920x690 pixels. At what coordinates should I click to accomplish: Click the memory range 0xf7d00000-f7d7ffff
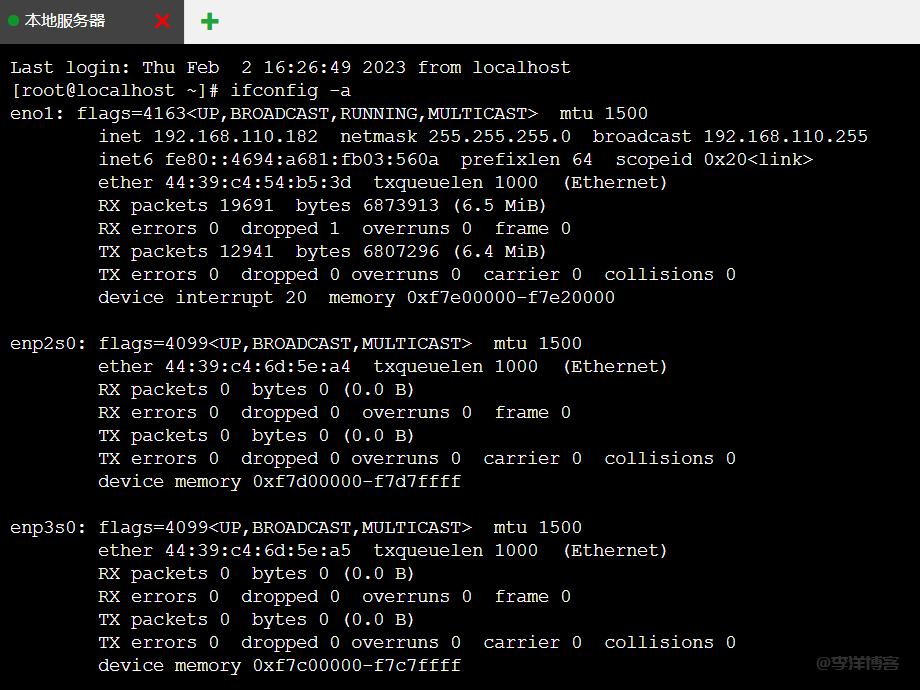coord(356,482)
